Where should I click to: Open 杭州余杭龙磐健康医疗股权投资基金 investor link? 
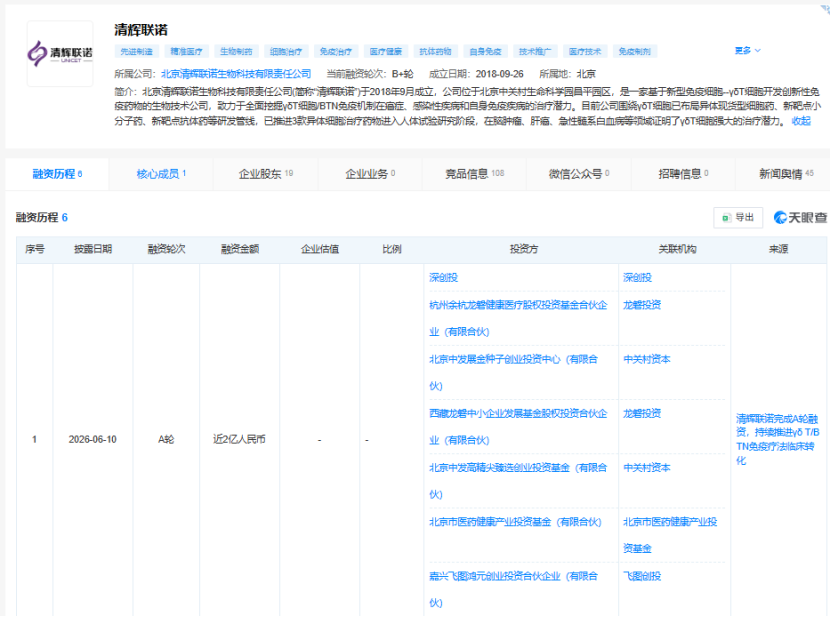coord(518,318)
